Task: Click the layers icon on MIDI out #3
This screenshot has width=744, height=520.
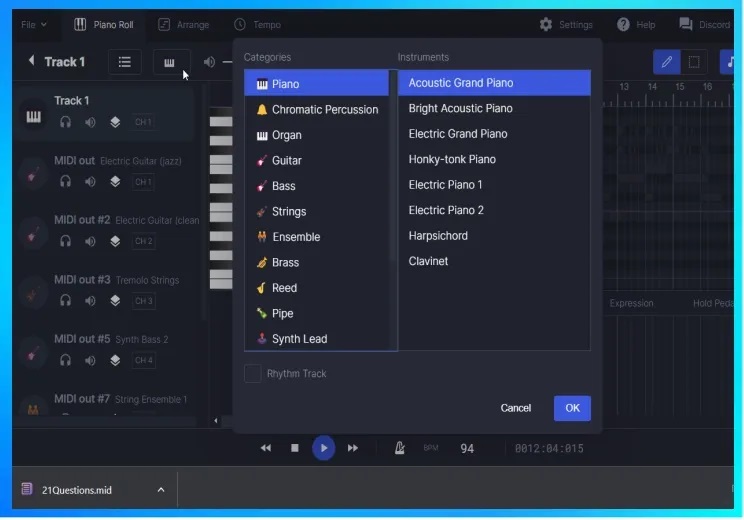Action: (115, 300)
